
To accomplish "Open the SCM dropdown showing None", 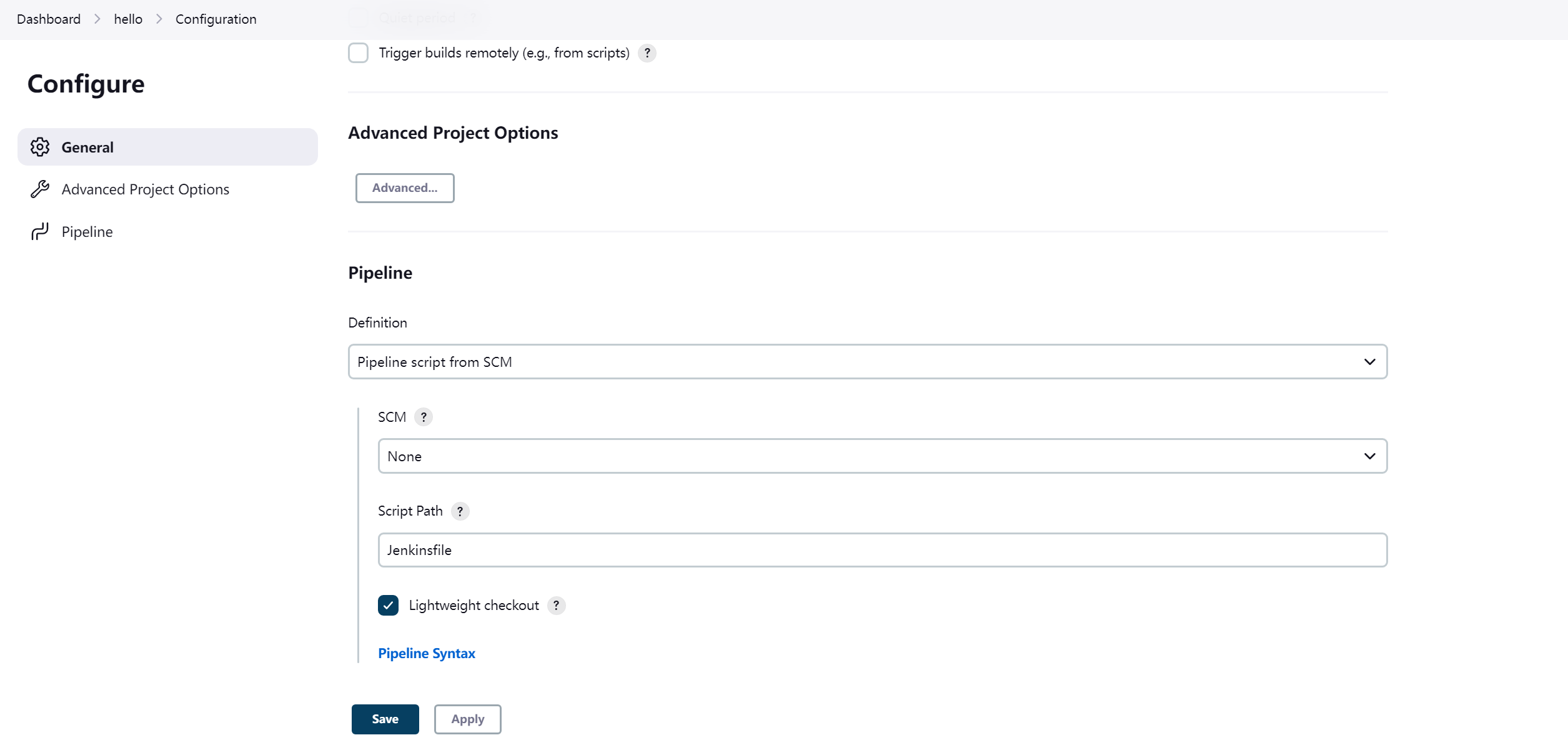I will pos(883,456).
